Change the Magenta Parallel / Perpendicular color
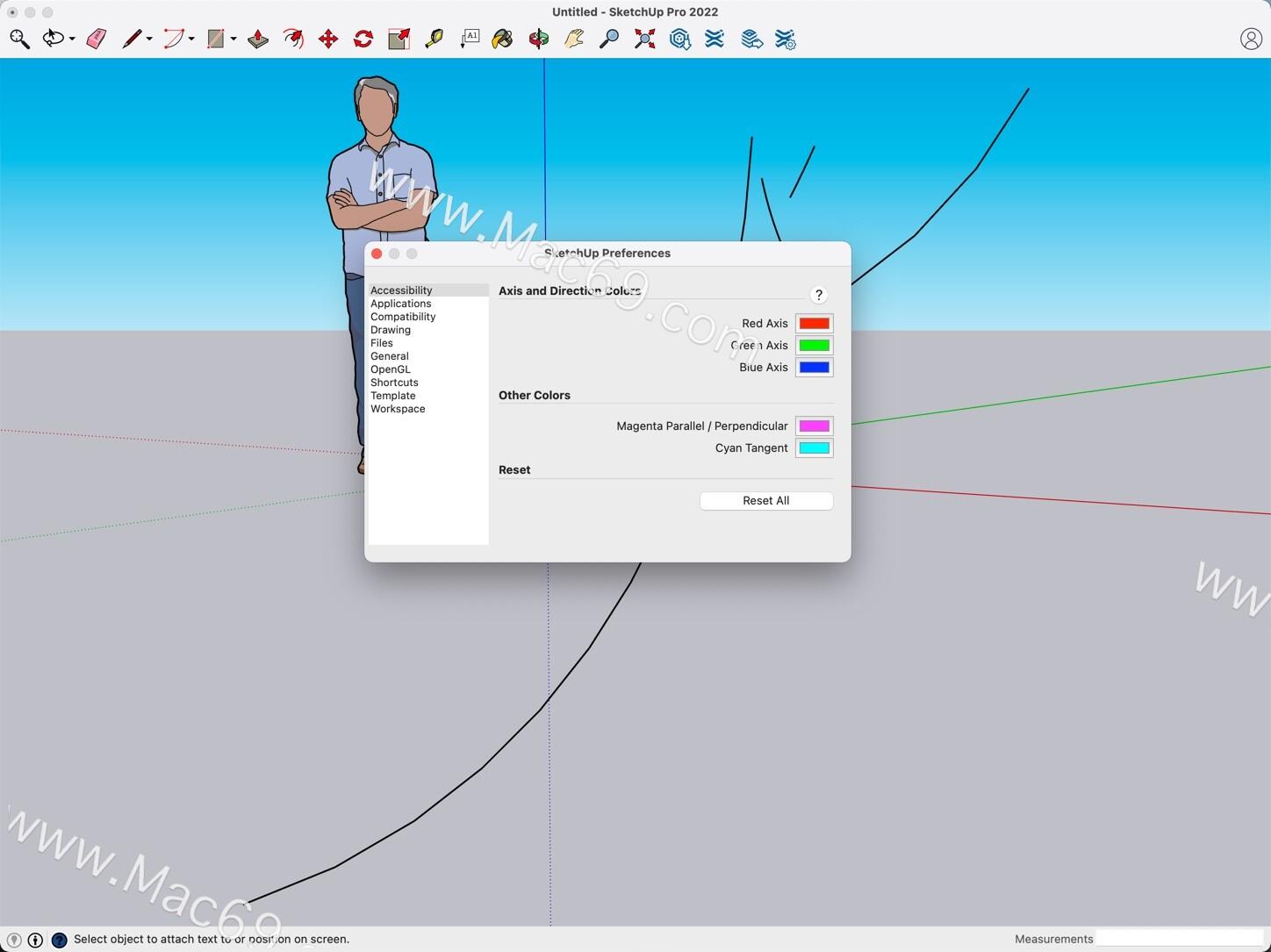The image size is (1271, 952). (x=814, y=426)
